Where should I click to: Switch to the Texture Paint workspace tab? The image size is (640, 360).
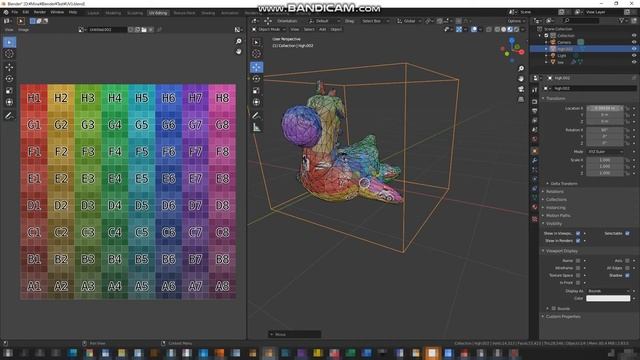click(184, 13)
